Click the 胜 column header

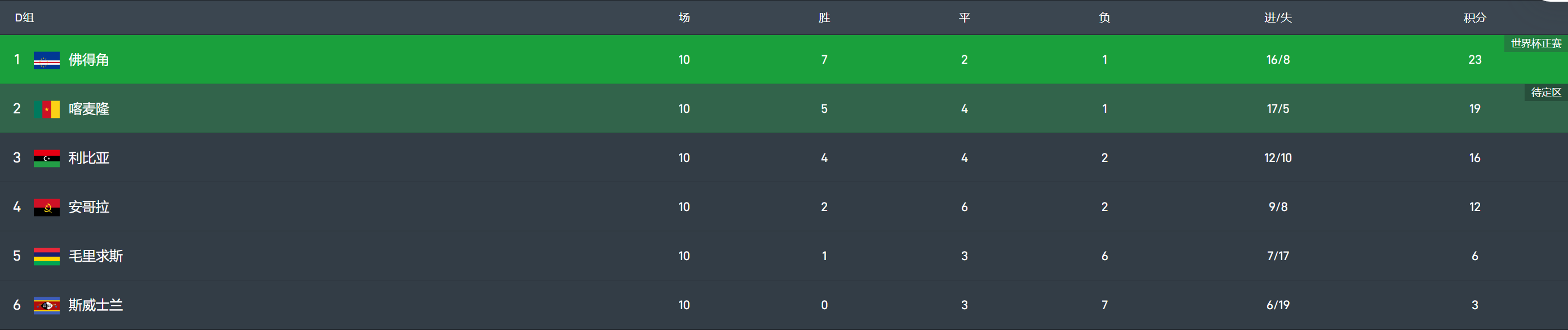pyautogui.click(x=824, y=17)
